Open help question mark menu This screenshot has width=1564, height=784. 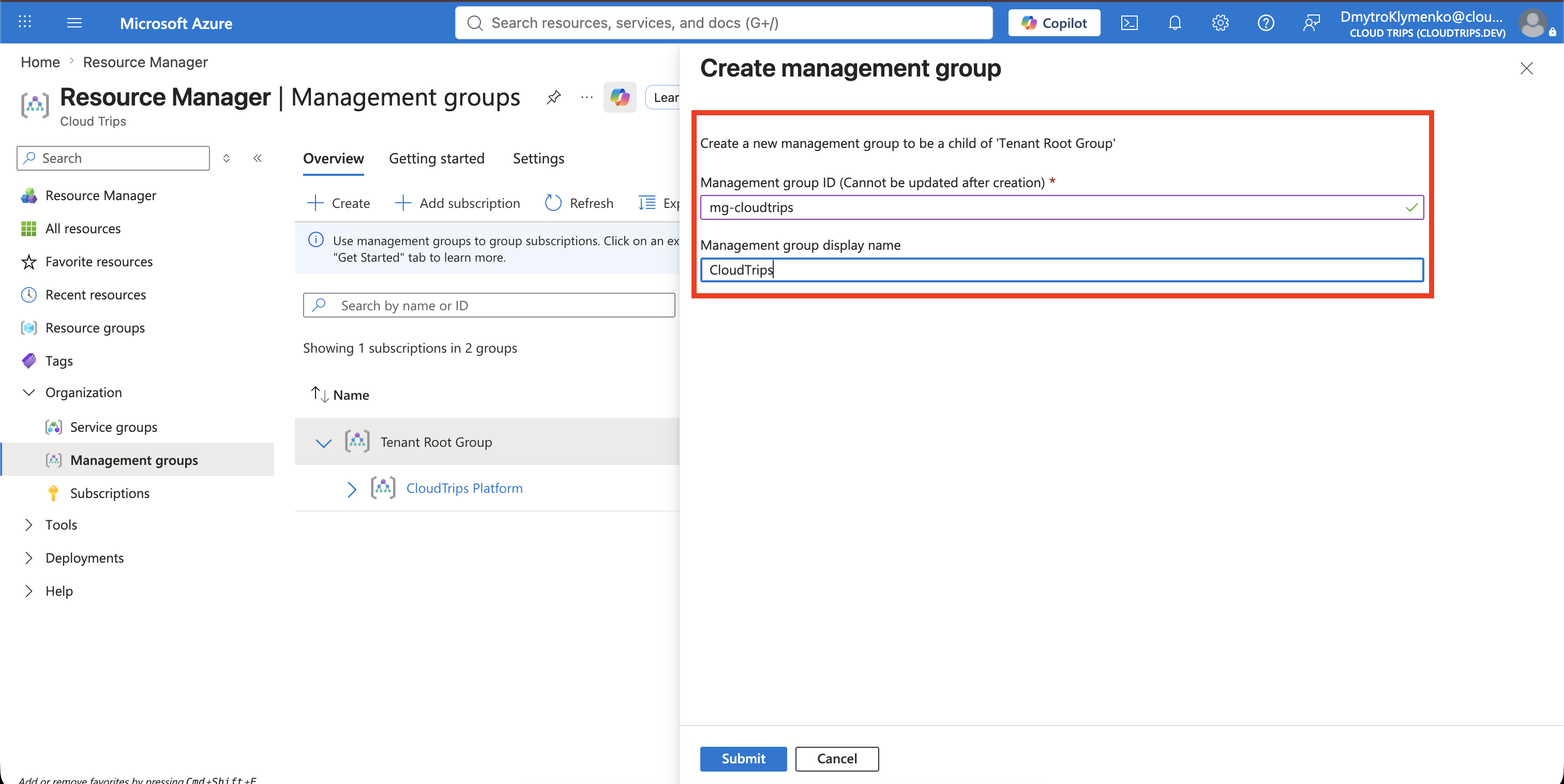coord(1265,23)
